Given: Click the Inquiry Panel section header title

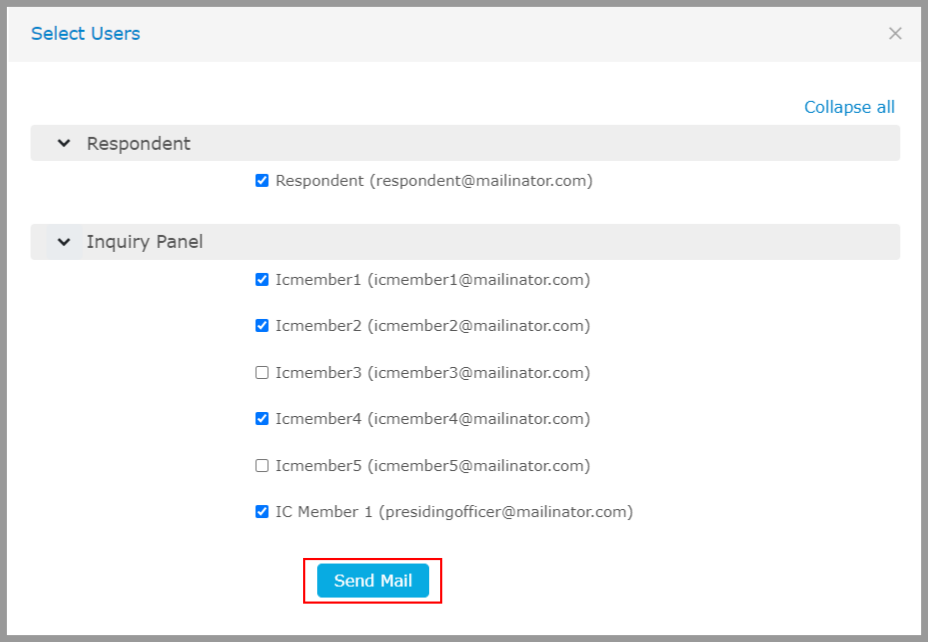Looking at the screenshot, I should click(144, 242).
